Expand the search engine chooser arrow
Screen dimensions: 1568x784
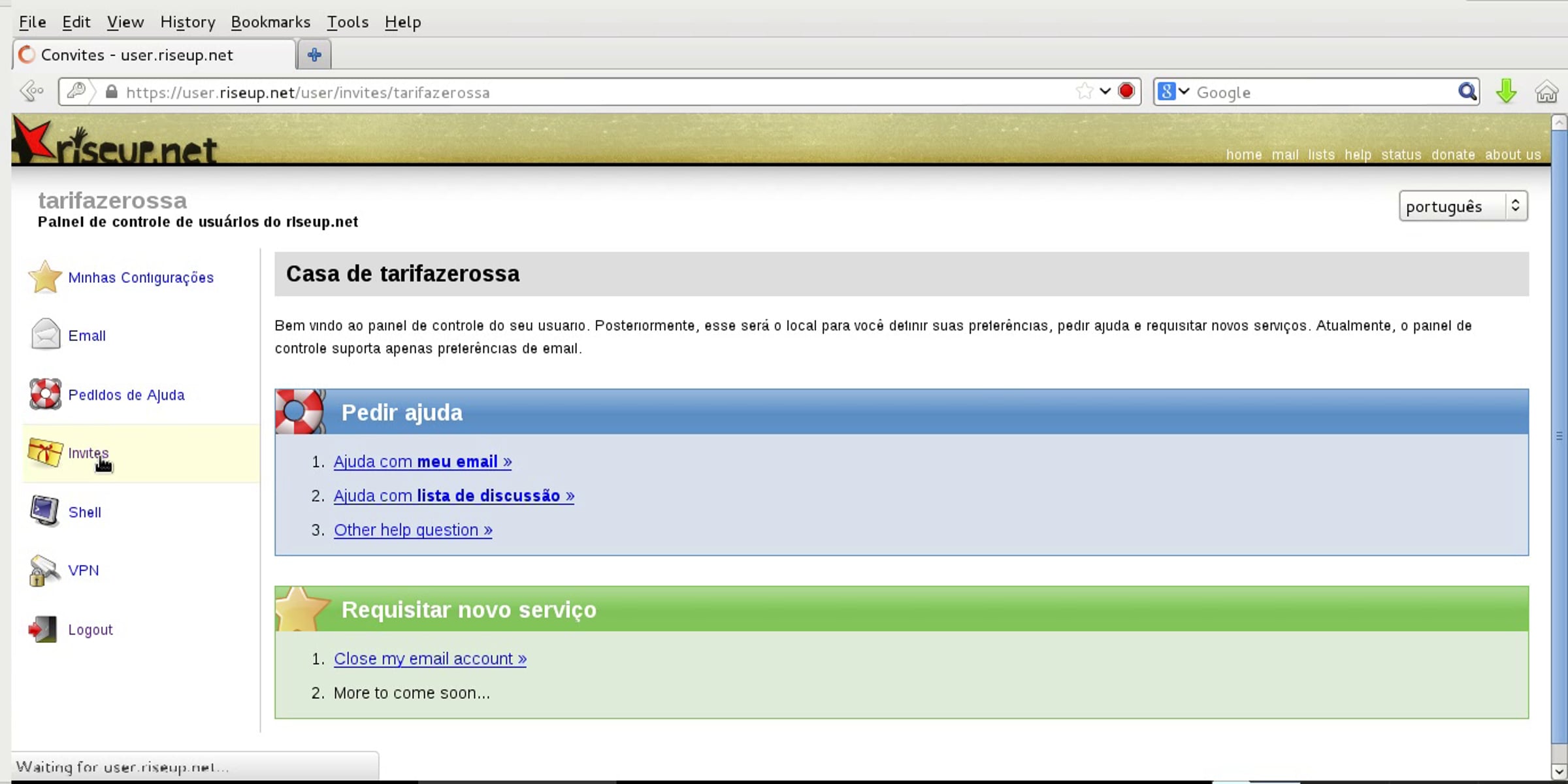[1184, 91]
